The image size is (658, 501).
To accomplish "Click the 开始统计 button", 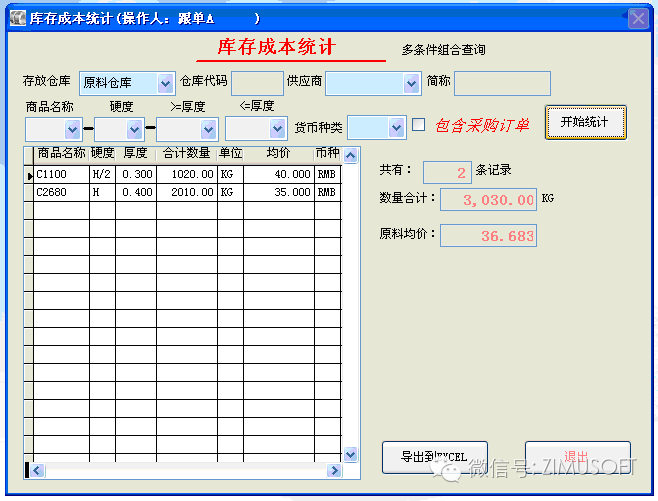I will pyautogui.click(x=585, y=122).
